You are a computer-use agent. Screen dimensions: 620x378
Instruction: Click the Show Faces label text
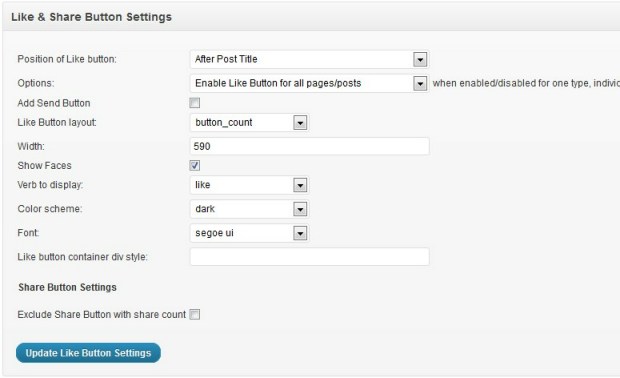44,166
